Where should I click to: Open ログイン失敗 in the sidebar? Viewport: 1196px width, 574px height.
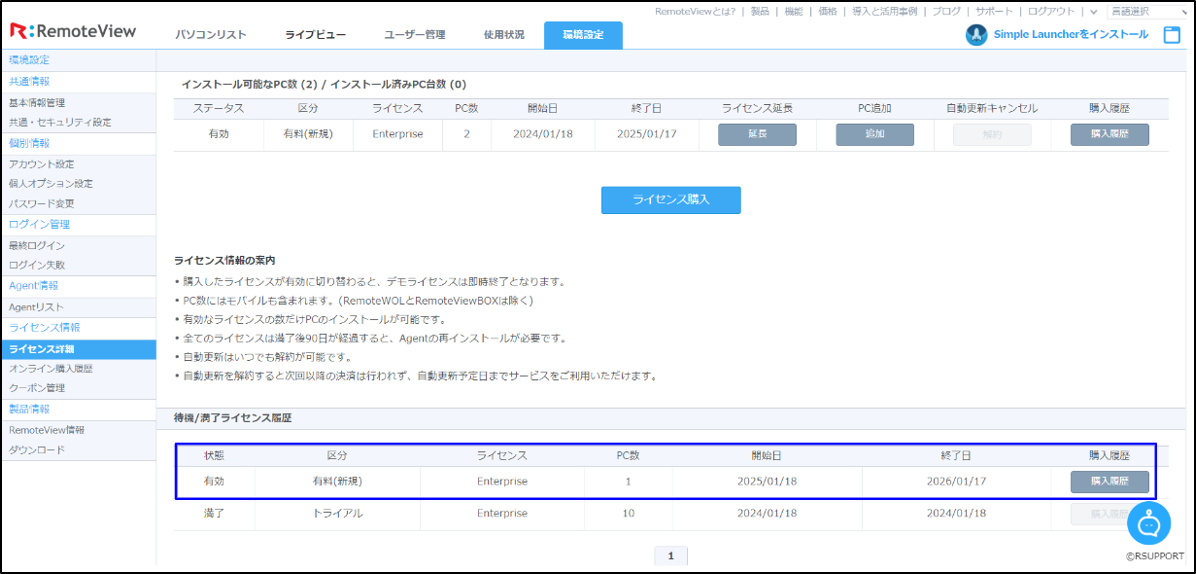37,265
